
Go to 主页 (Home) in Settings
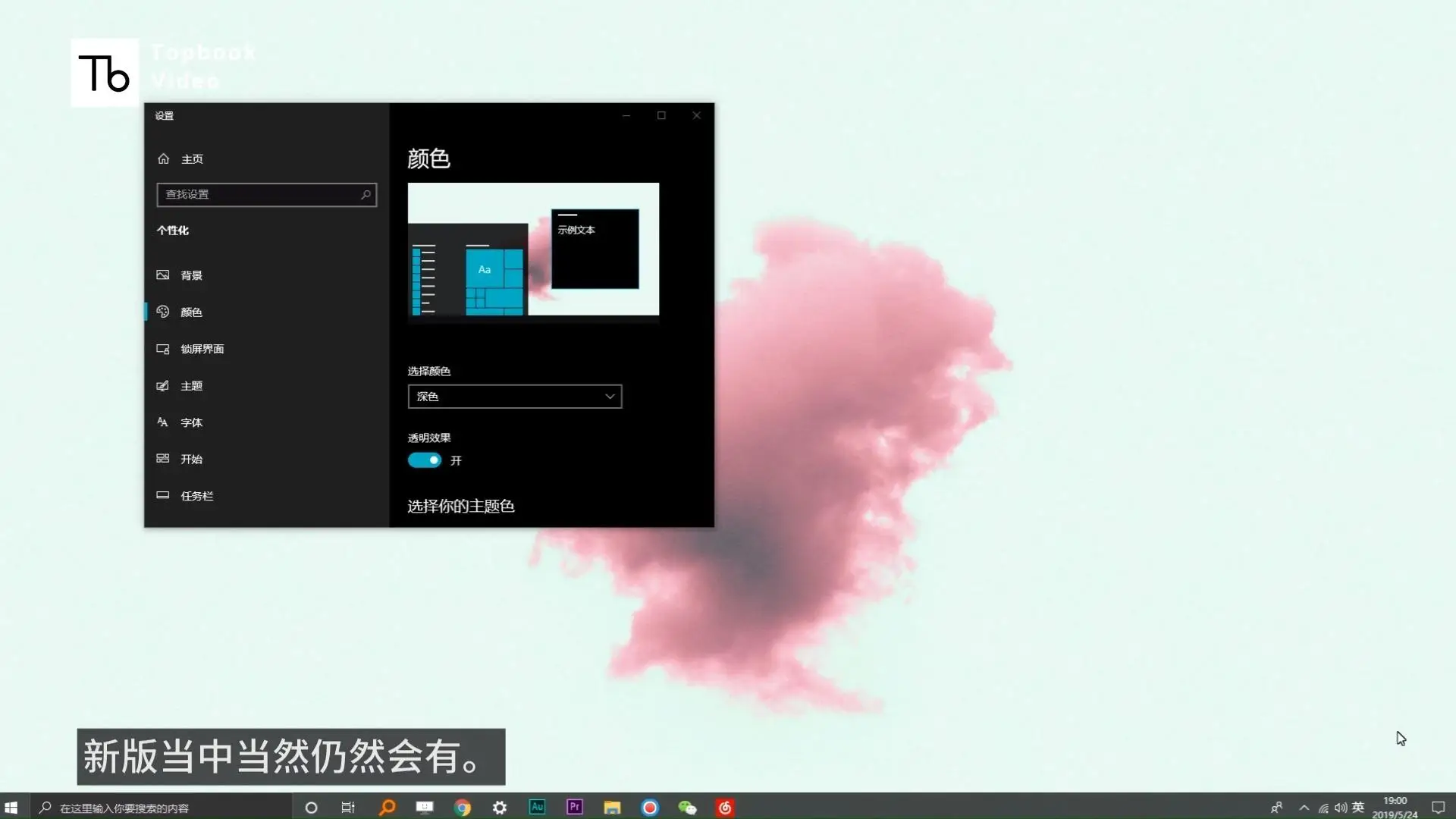pos(191,158)
